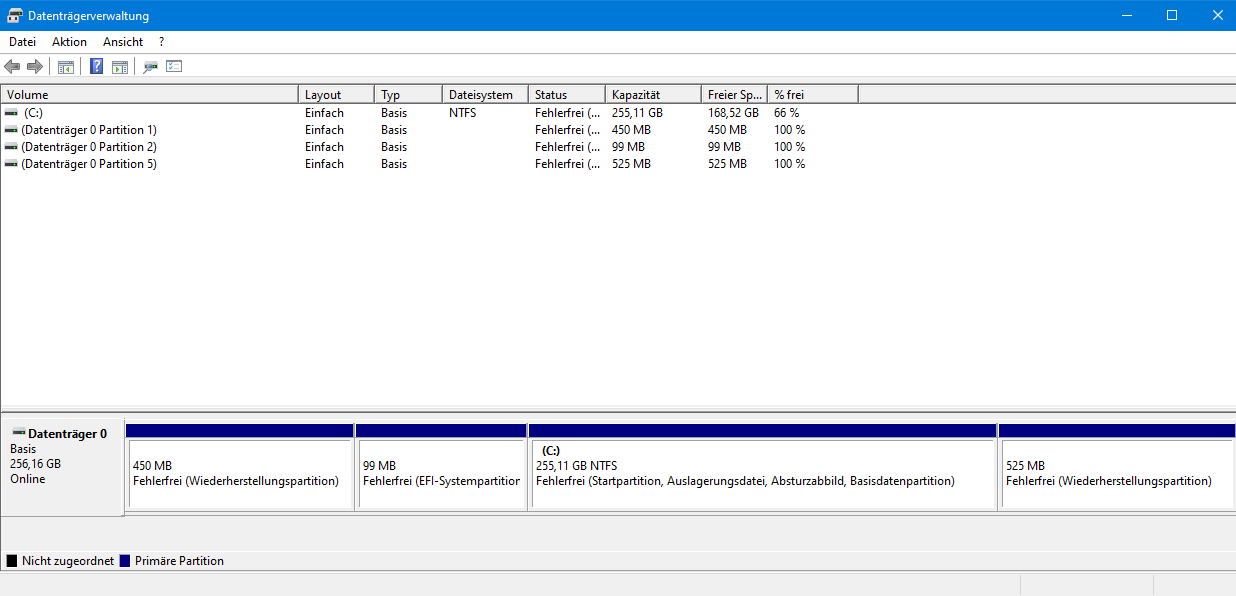Click the NTFS file system cell
1236x596 pixels.
click(463, 113)
